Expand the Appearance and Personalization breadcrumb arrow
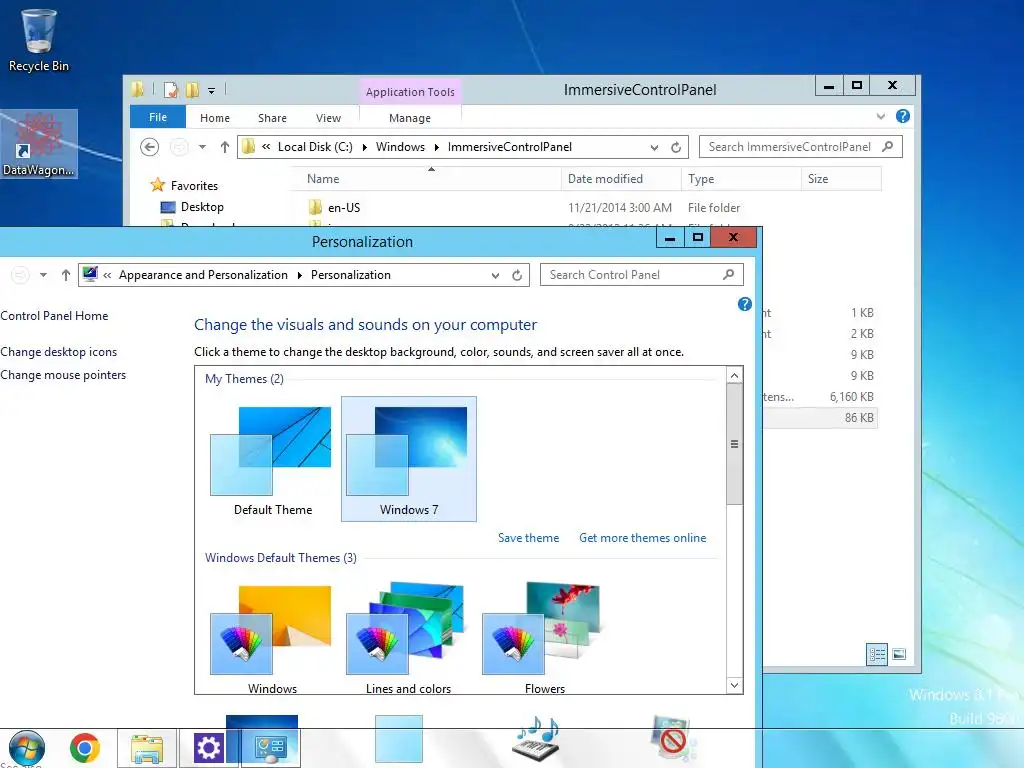The height and width of the screenshot is (768, 1024). [299, 275]
